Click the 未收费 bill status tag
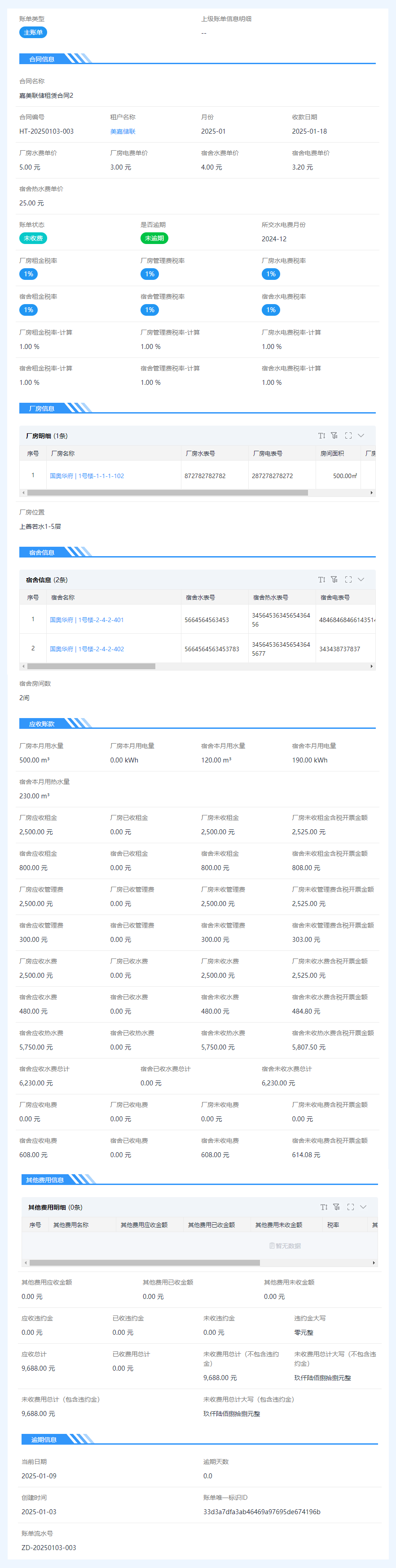The height and width of the screenshot is (1568, 396). (33, 239)
